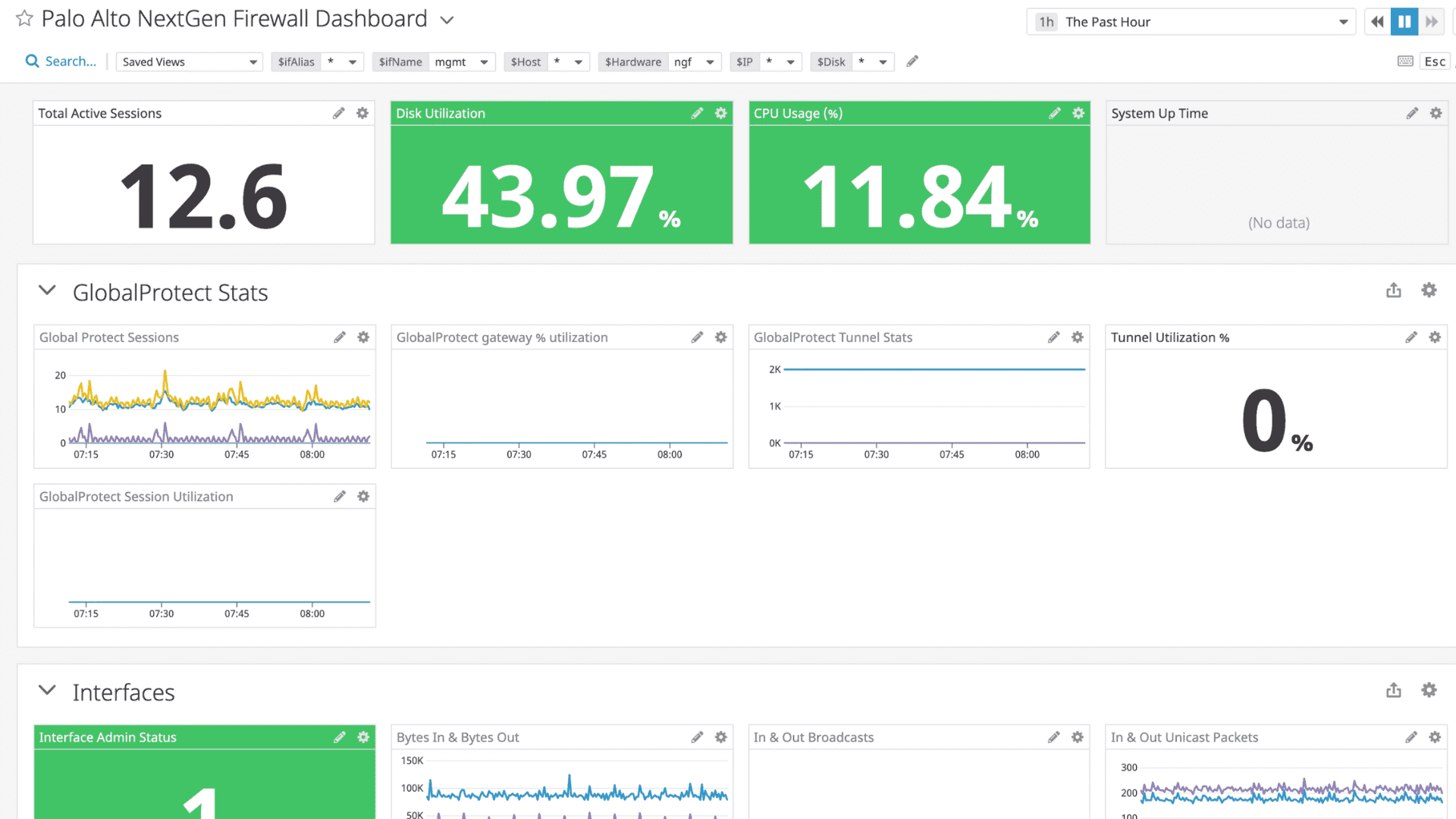
Task: Edit the Disk Utilization widget
Action: tap(697, 113)
